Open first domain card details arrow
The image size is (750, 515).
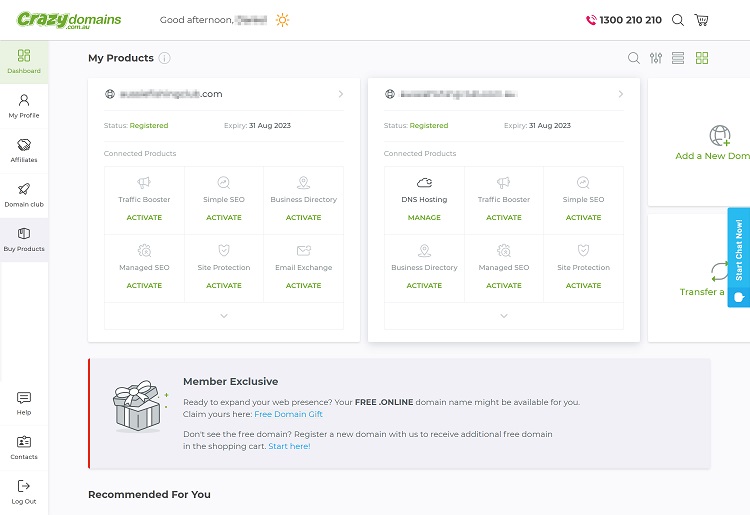click(x=341, y=94)
